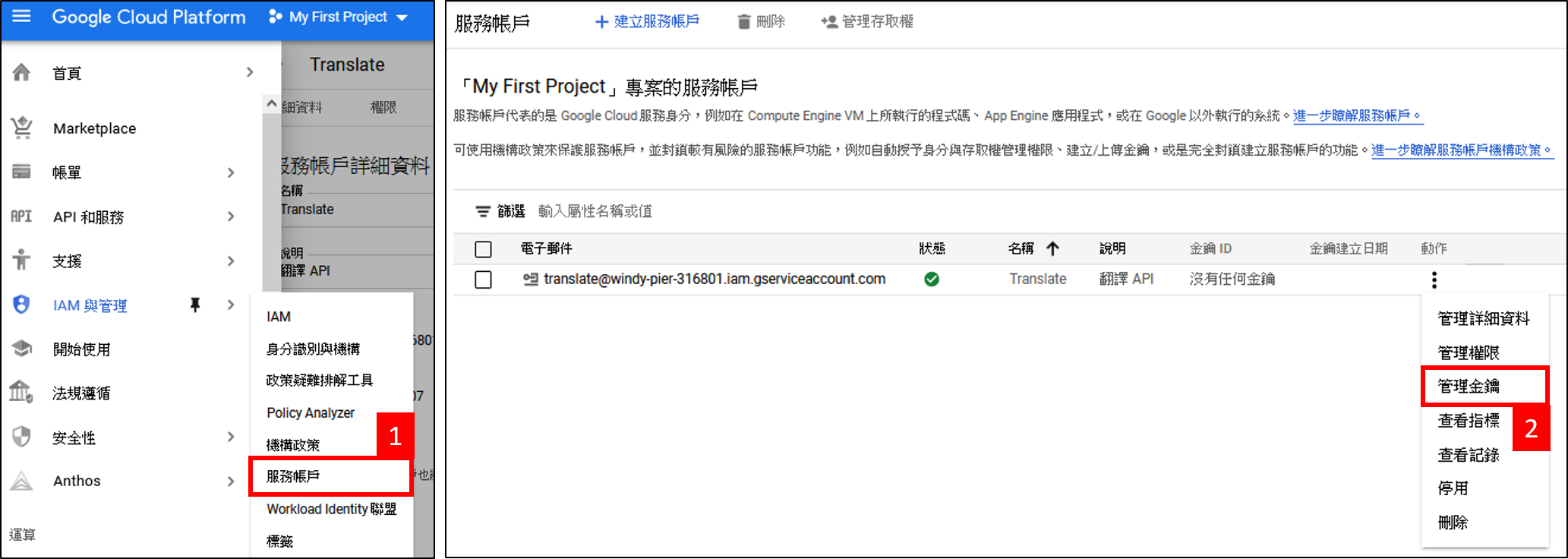Focus the 輸入屬性名稱或值 filter field
This screenshot has height=559, width=1568.
click(x=595, y=211)
